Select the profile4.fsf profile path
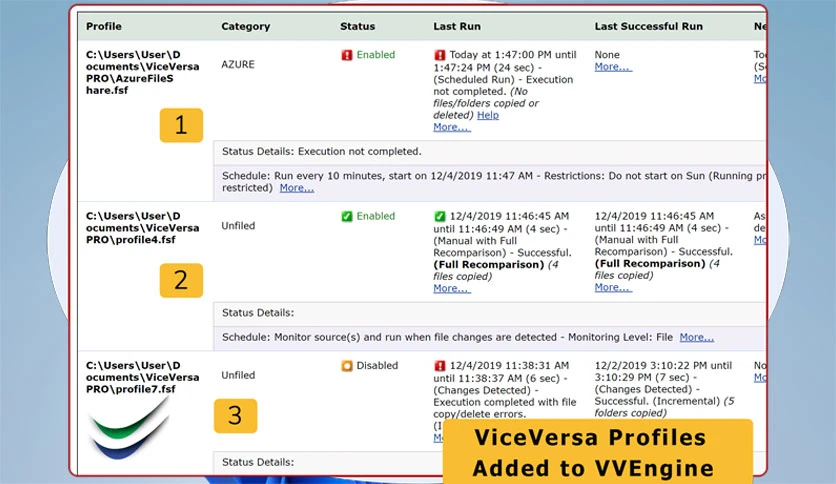Screen dimensions: 836x484 coord(142,228)
